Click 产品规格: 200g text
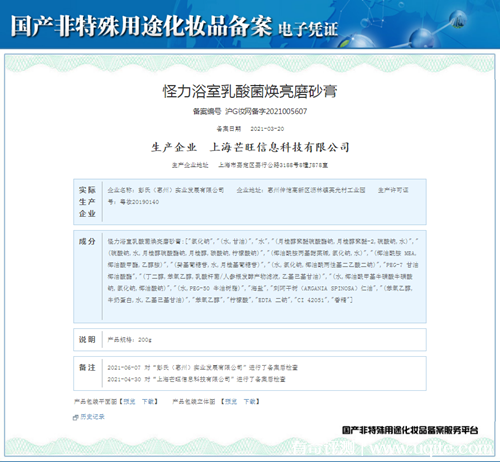 [x=129, y=340]
